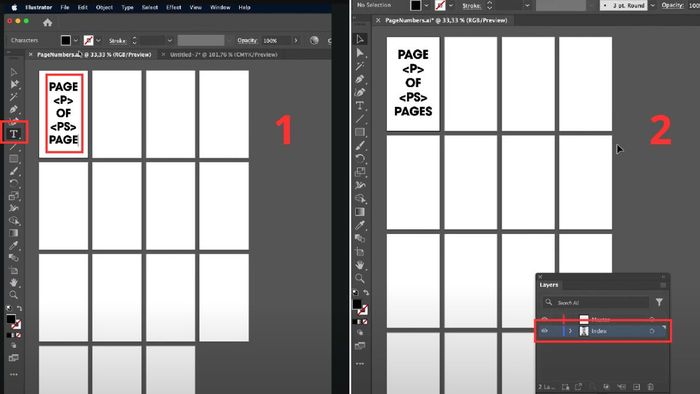Click target circle of Index layer
Screen dimensions: 700x394
[x=652, y=331]
